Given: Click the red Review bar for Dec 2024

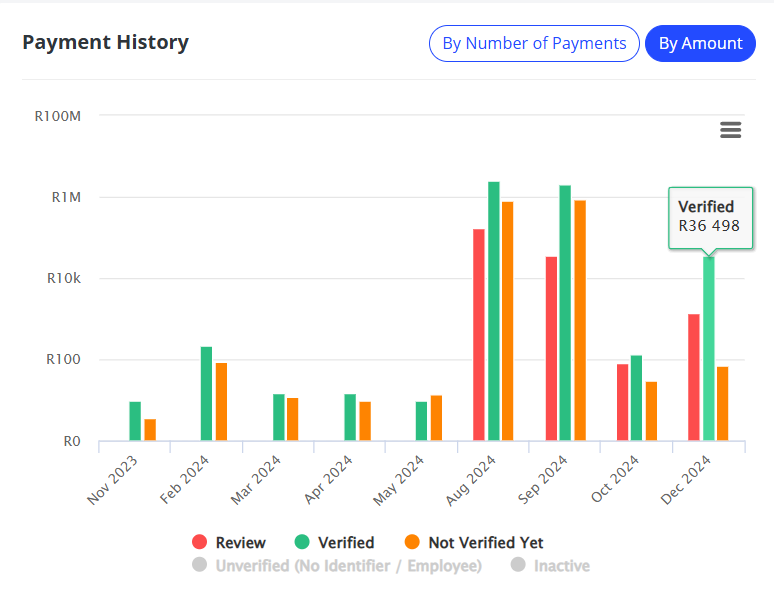Looking at the screenshot, I should coord(694,377).
